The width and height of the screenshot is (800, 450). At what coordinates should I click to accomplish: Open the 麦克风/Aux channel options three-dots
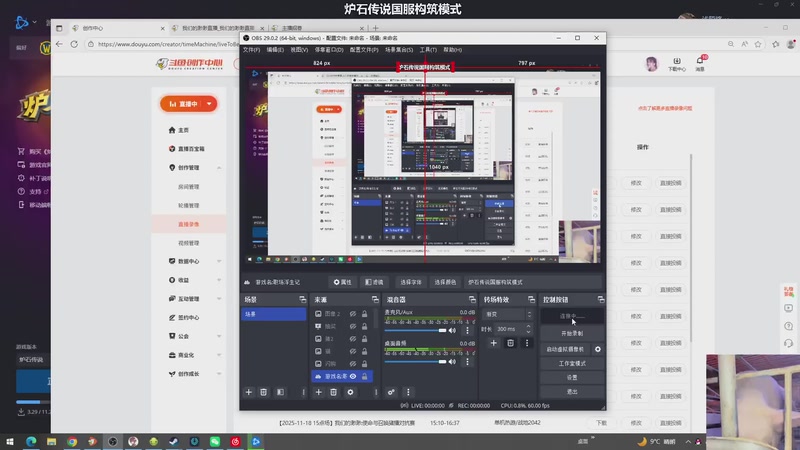[x=467, y=330]
